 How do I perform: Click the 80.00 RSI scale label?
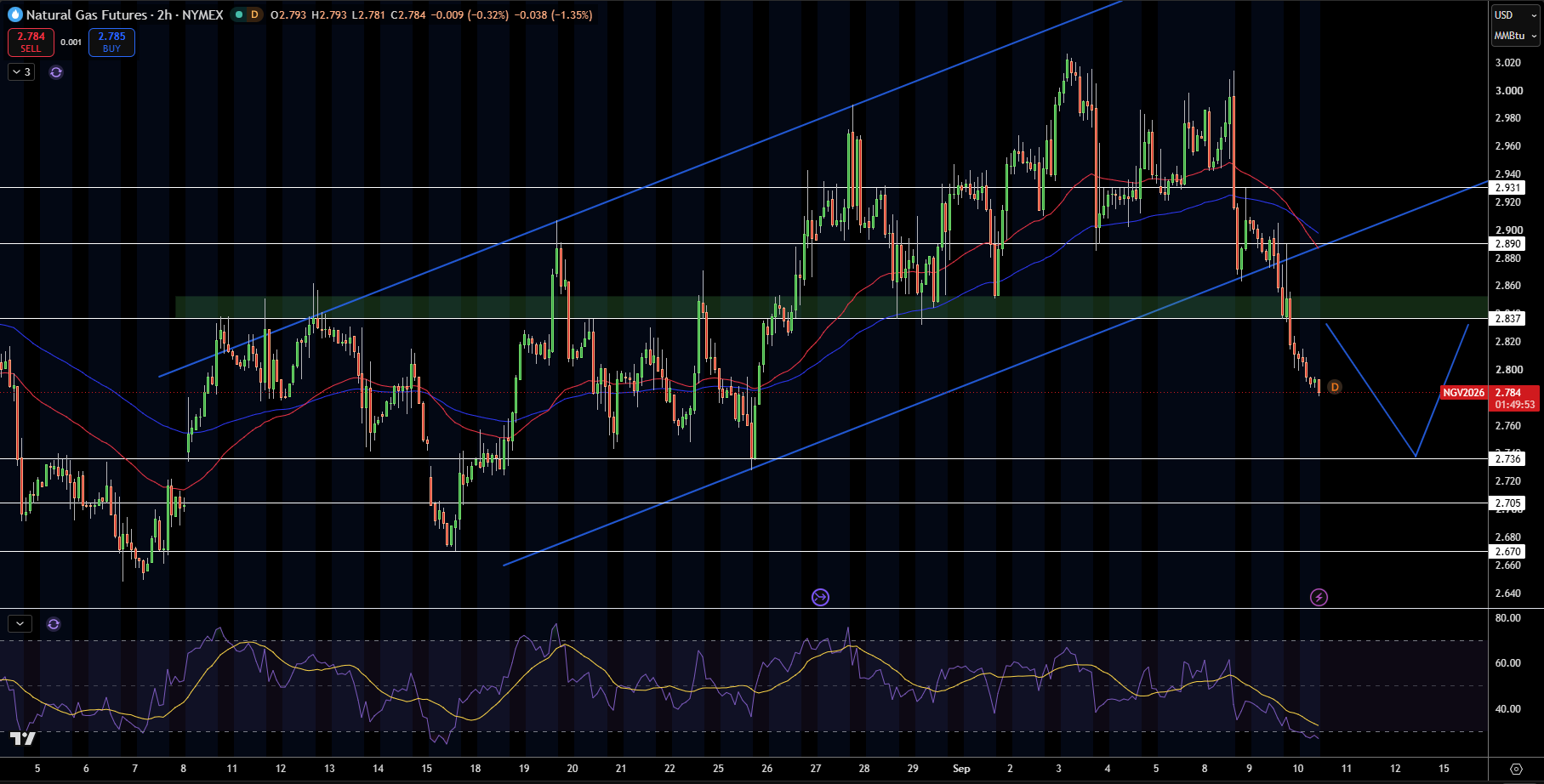(1508, 618)
